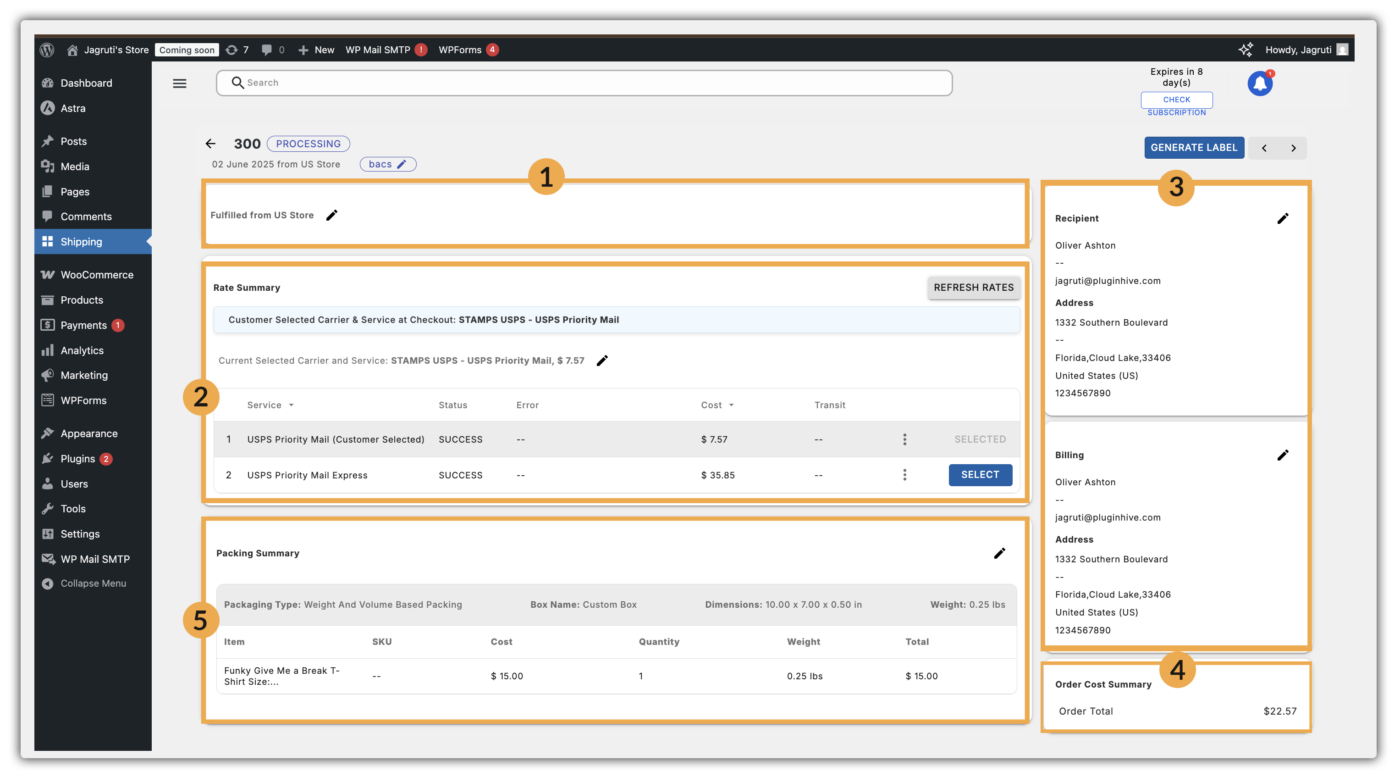Edit the Fulfilled from US Store location
The height and width of the screenshot is (777, 1400).
pyautogui.click(x=332, y=215)
